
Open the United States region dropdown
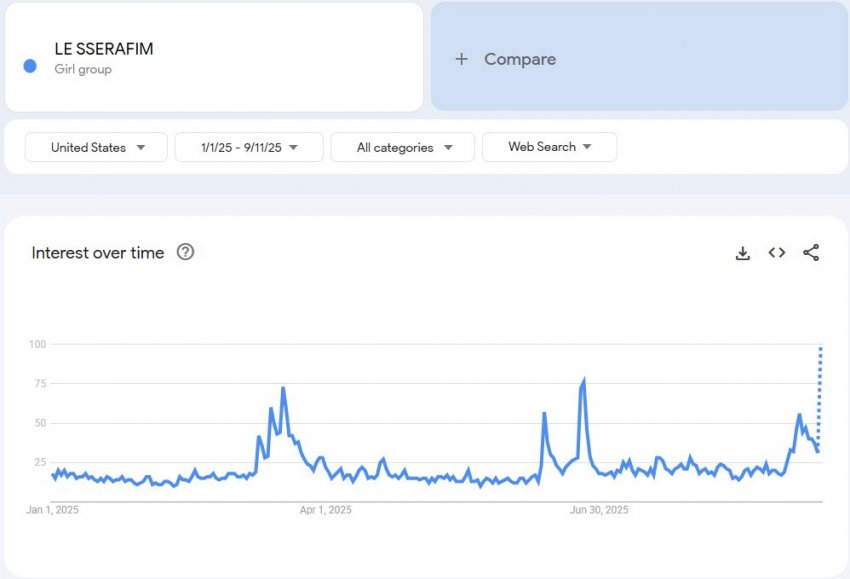96,147
